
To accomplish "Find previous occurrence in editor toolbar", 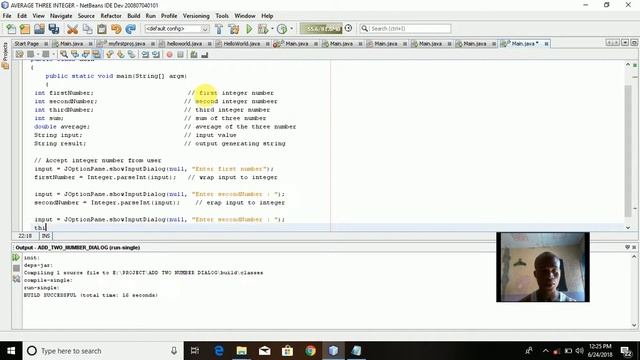I will [x=75, y=54].
